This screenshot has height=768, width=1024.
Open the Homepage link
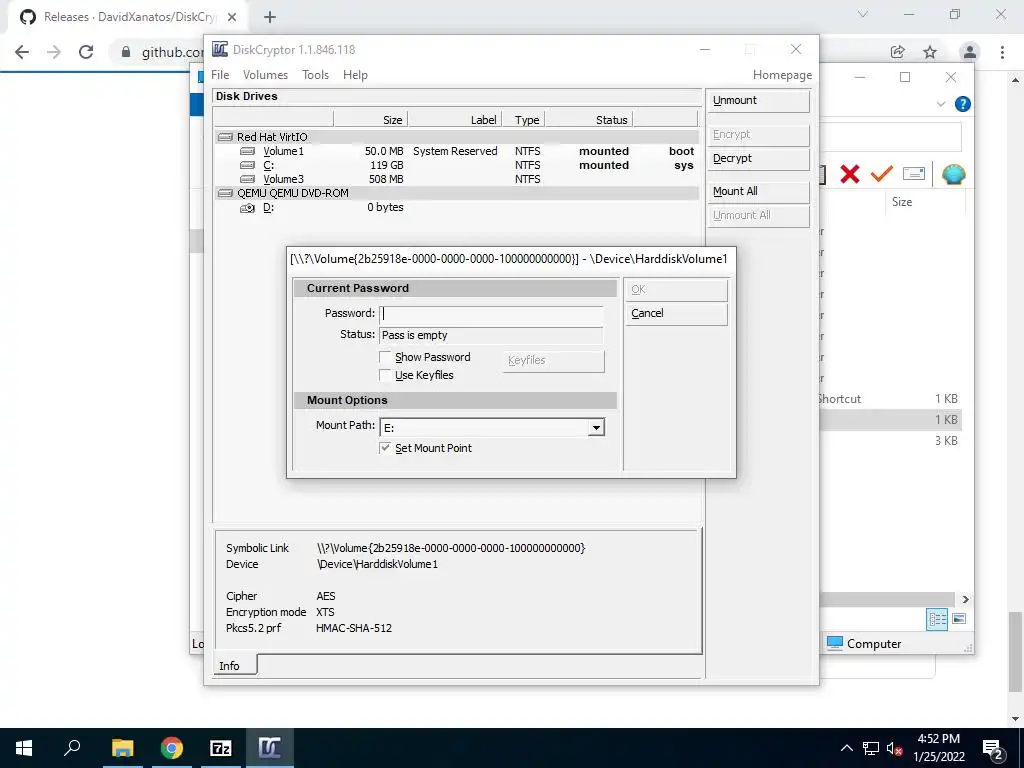pos(782,75)
